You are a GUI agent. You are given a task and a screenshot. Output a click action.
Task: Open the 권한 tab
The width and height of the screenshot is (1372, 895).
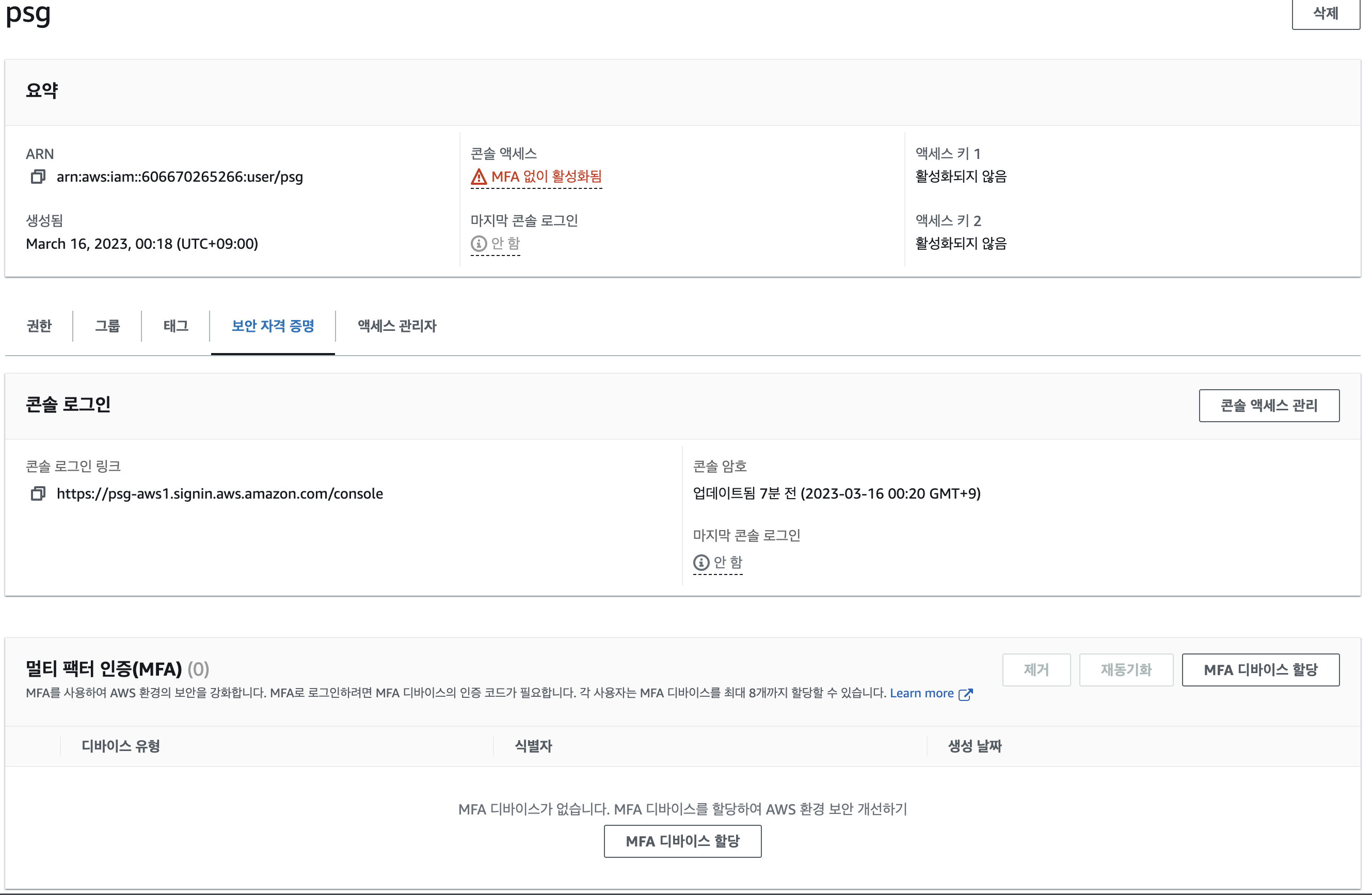coord(39,326)
